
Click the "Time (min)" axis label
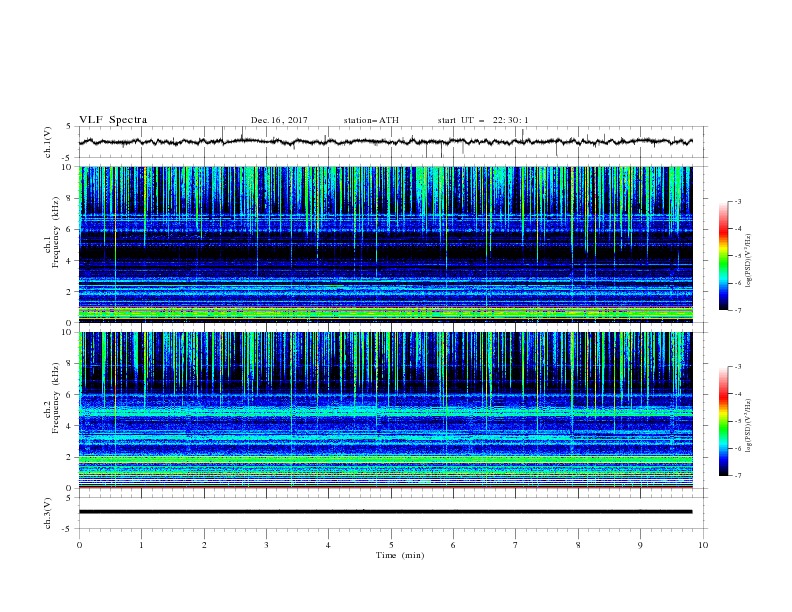pos(400,555)
